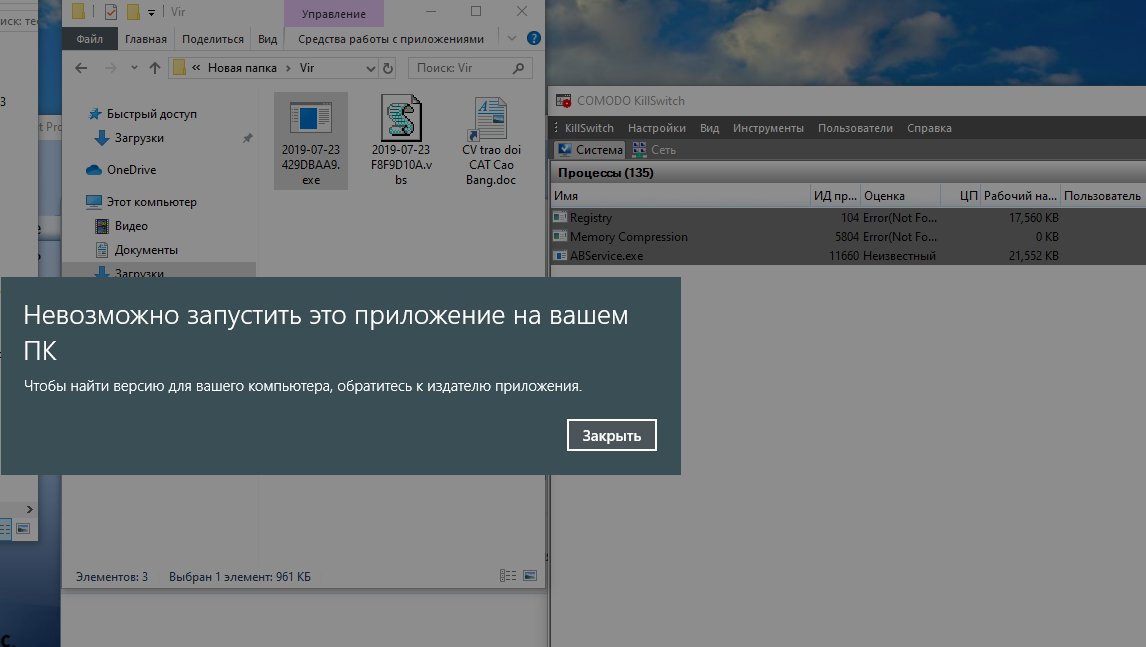Refresh the Vir folder view

pyautogui.click(x=388, y=68)
